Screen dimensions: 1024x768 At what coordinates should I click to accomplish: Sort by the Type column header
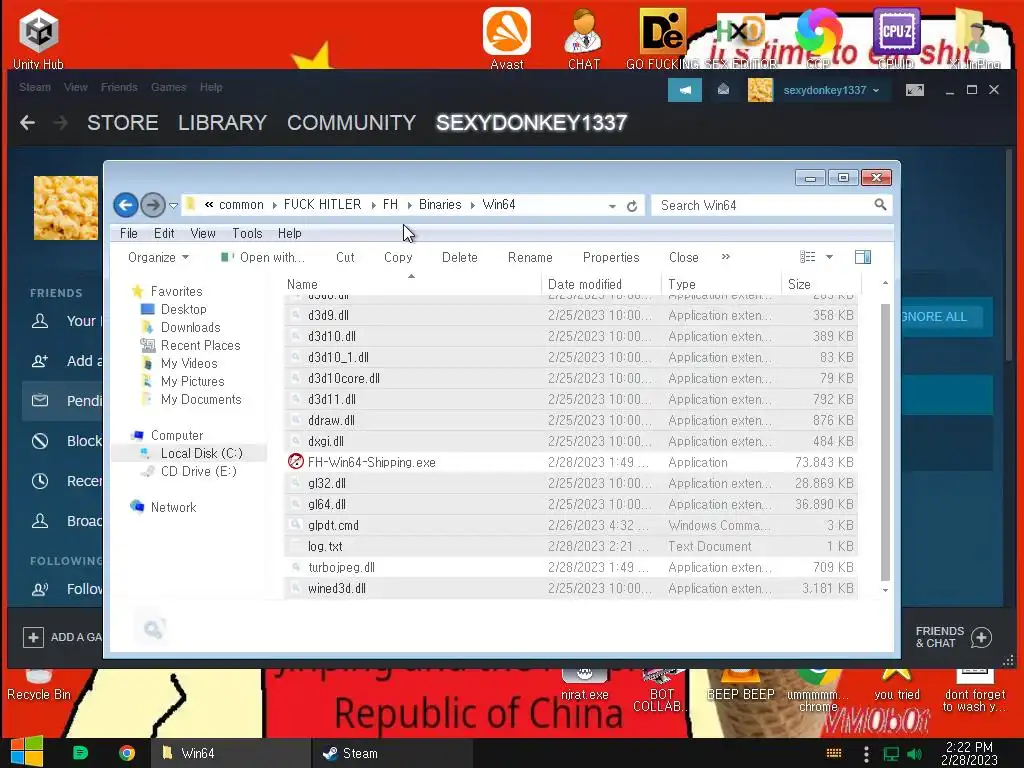(x=721, y=284)
